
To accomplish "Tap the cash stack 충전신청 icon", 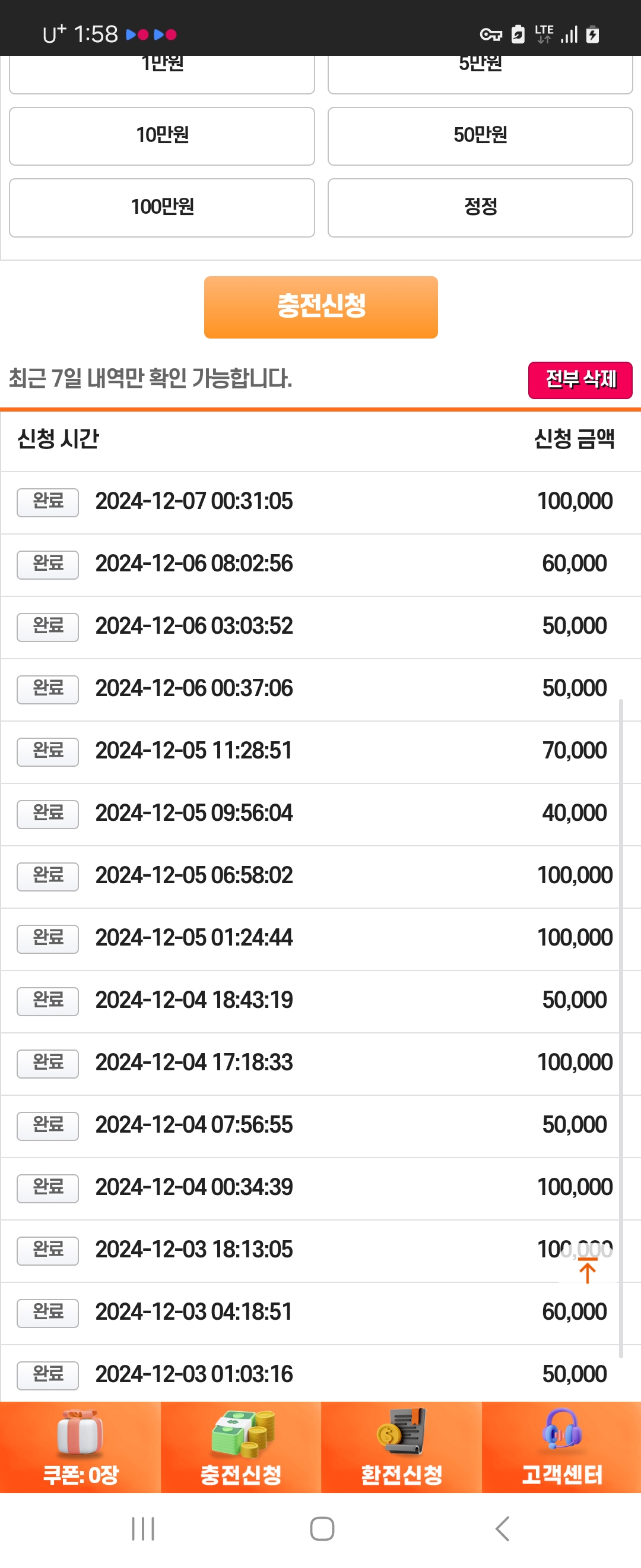I will click(x=243, y=1433).
